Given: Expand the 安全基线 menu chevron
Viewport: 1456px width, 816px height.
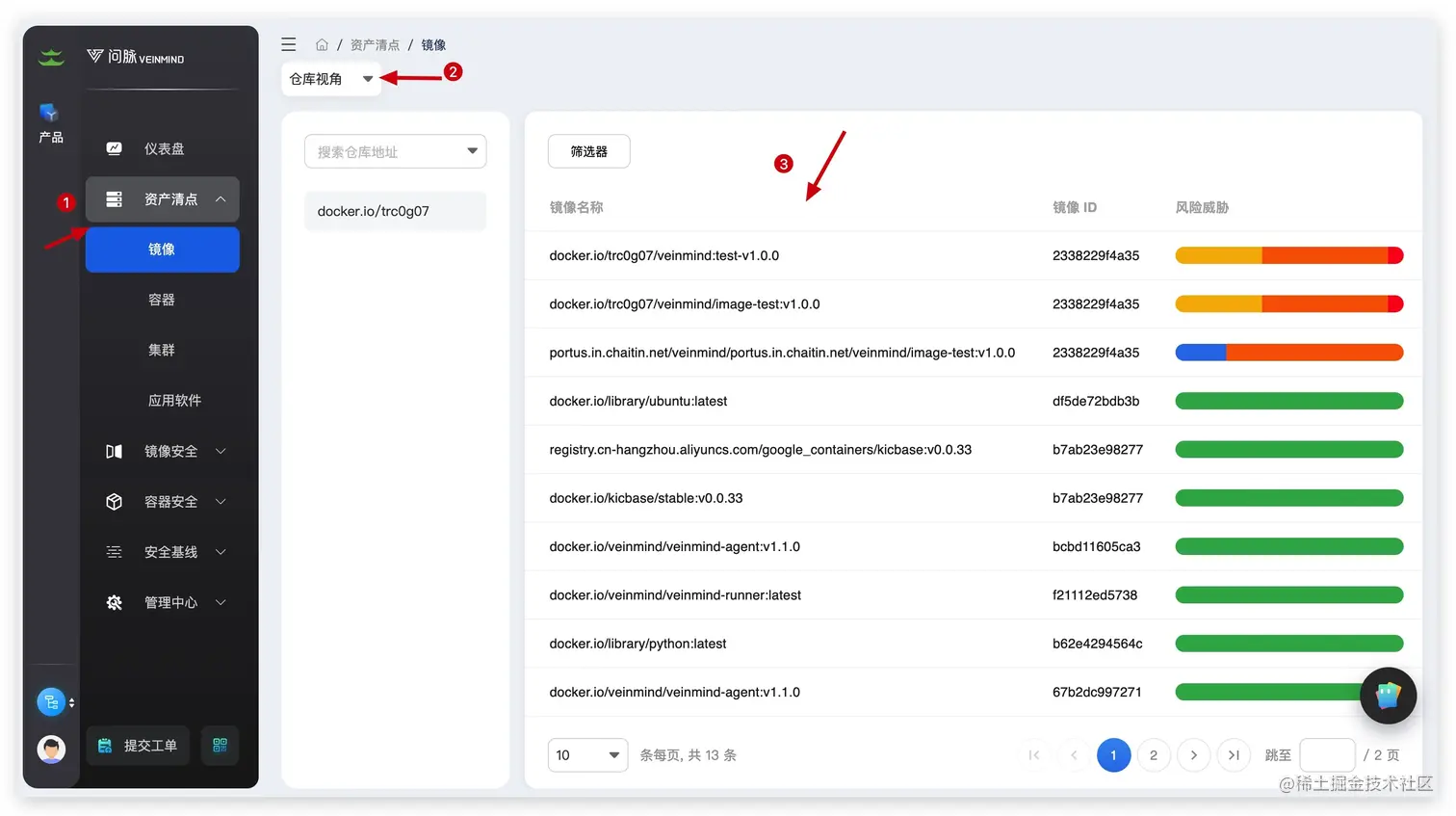Looking at the screenshot, I should (x=221, y=552).
